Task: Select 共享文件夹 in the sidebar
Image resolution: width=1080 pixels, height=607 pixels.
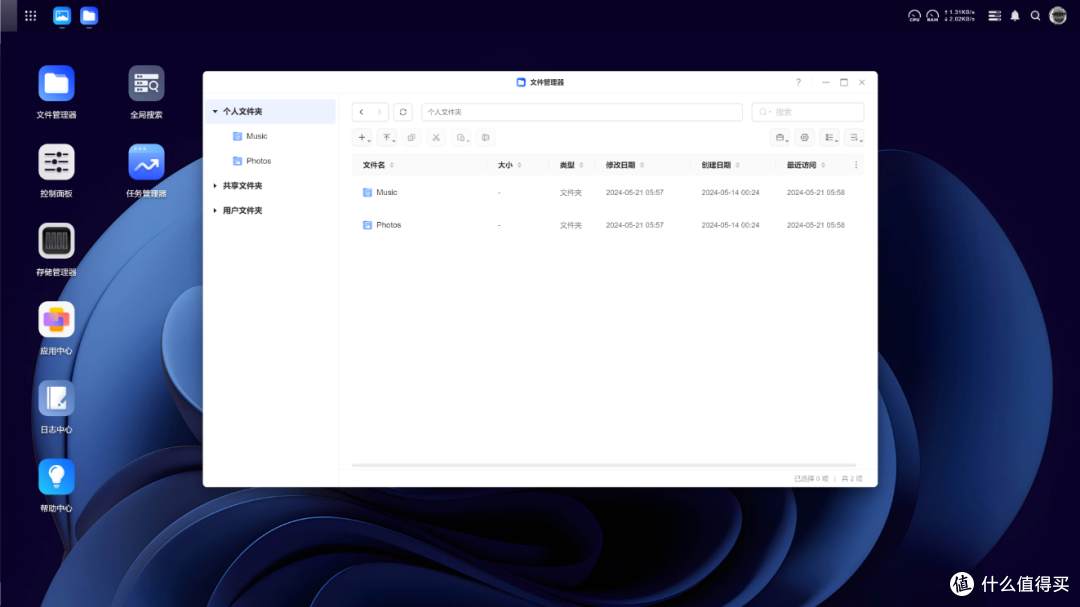Action: point(242,186)
